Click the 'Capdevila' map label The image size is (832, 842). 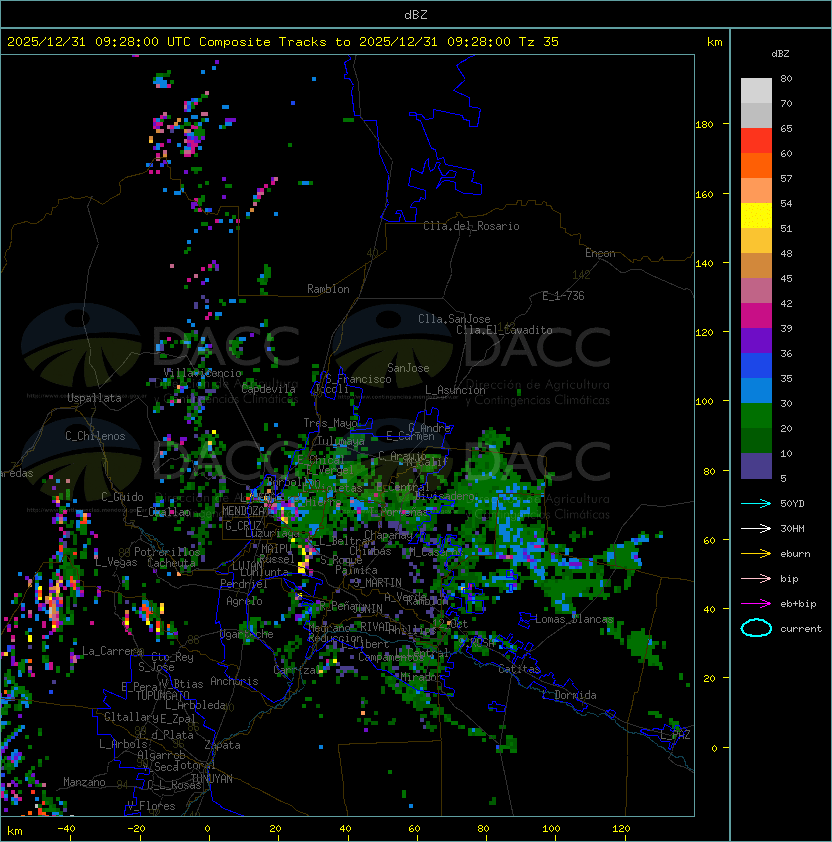268,389
